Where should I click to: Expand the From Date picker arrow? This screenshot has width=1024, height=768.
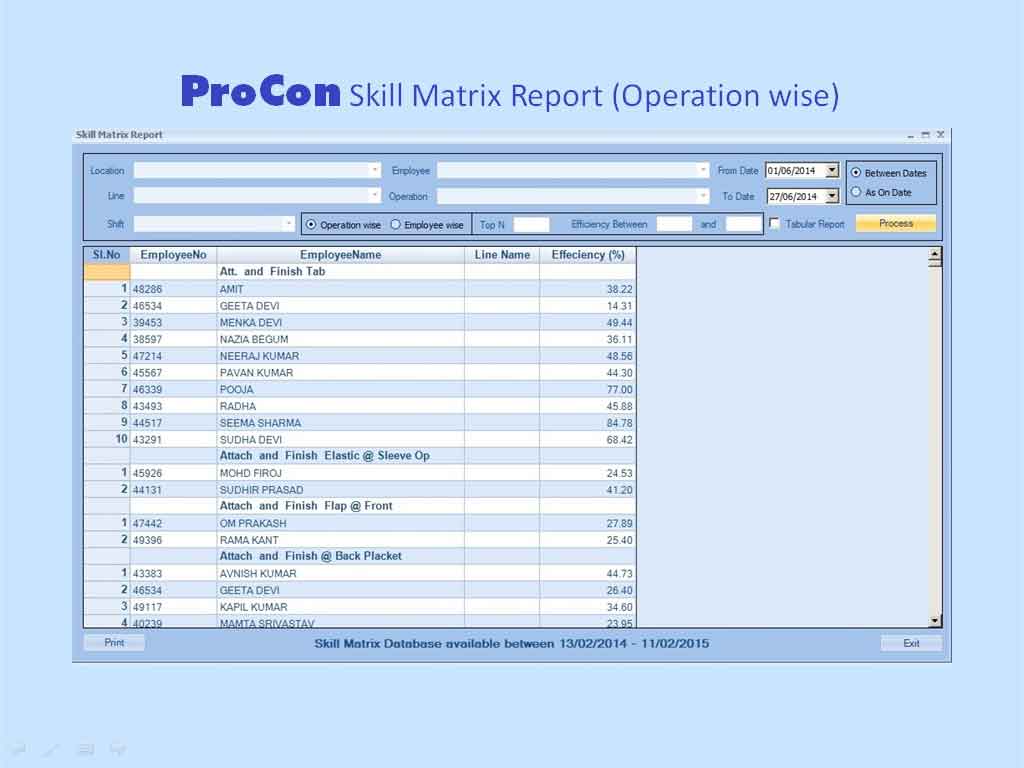click(832, 170)
